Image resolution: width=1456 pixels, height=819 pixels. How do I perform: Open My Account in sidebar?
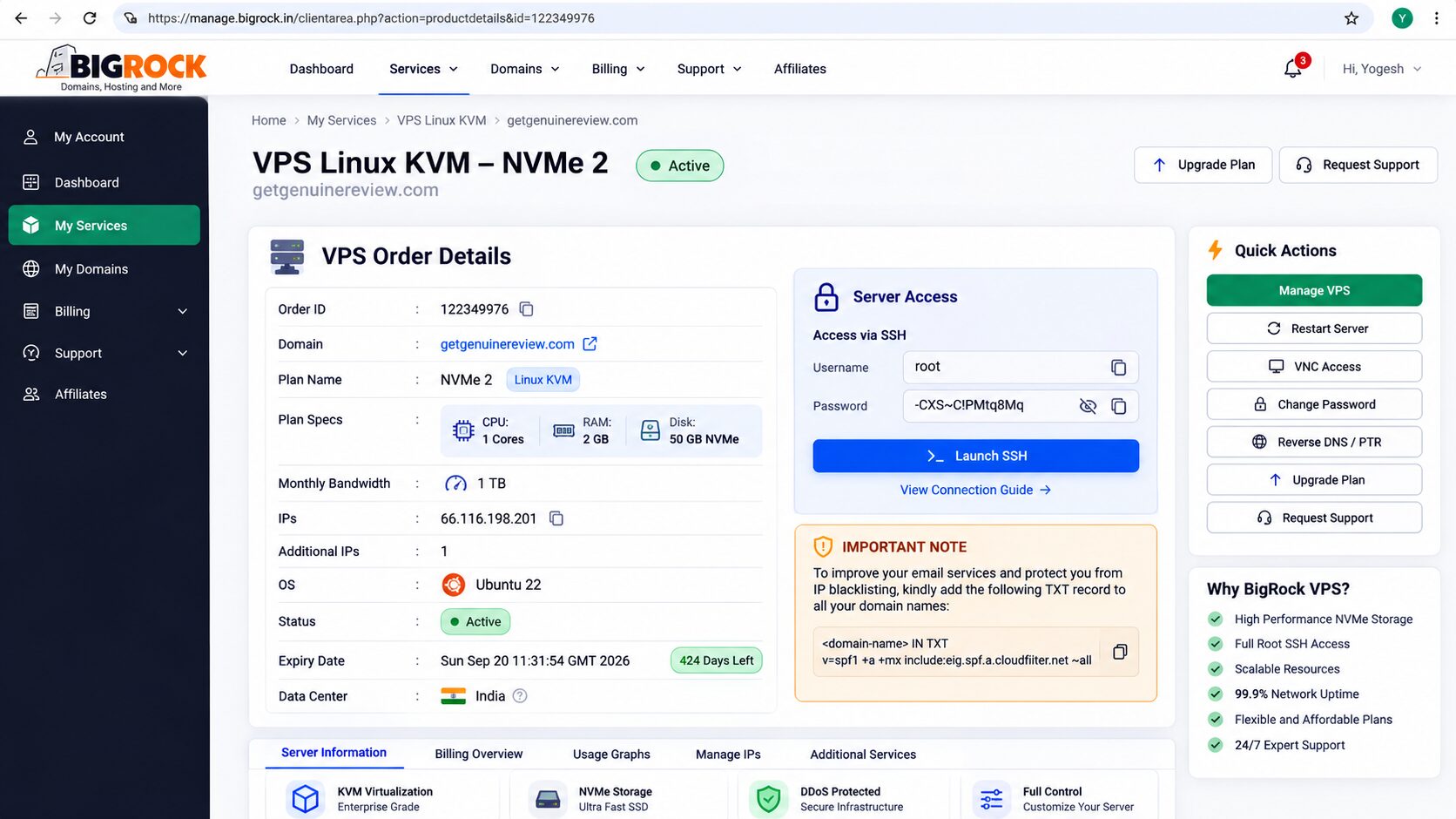(x=104, y=137)
